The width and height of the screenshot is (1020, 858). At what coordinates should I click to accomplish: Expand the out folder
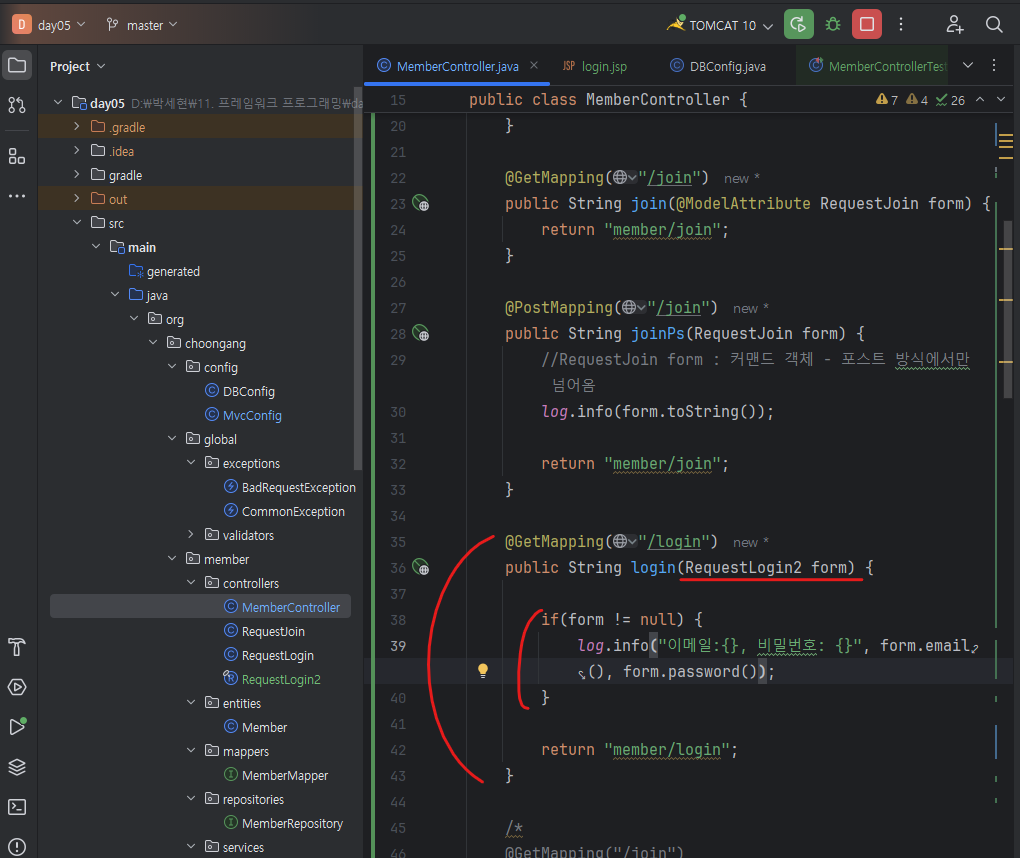(77, 198)
